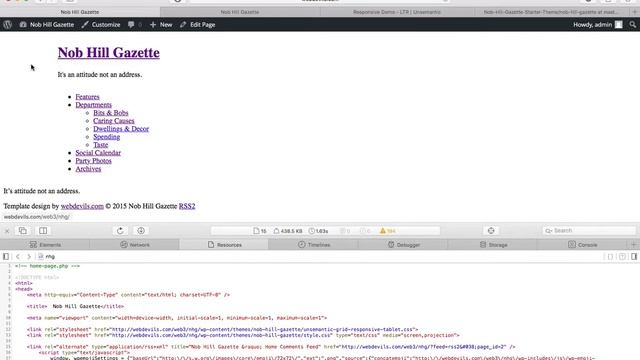The image size is (640, 360).
Task: Click the style.css stylesheet link source line
Action: [x=243, y=335]
